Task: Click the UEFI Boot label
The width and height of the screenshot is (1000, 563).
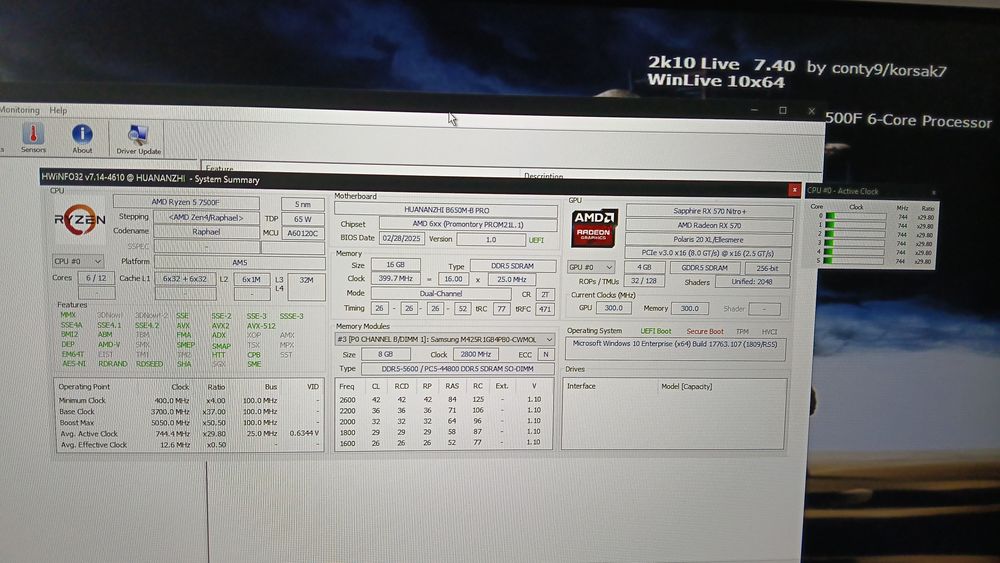Action: 656,331
